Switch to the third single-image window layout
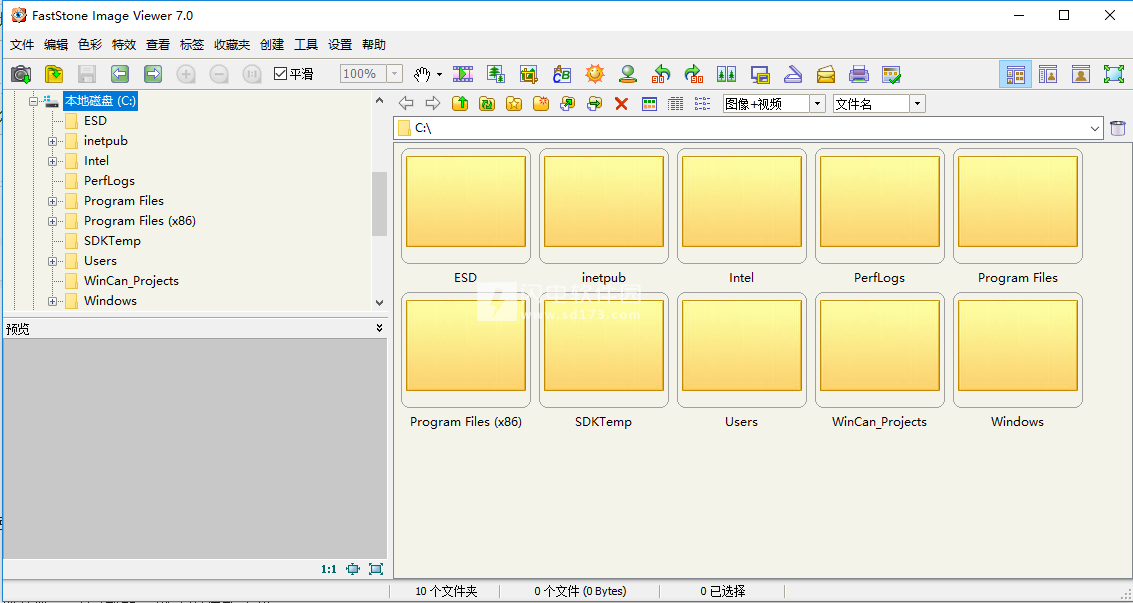Screen dimensions: 1133x603 coord(1081,74)
